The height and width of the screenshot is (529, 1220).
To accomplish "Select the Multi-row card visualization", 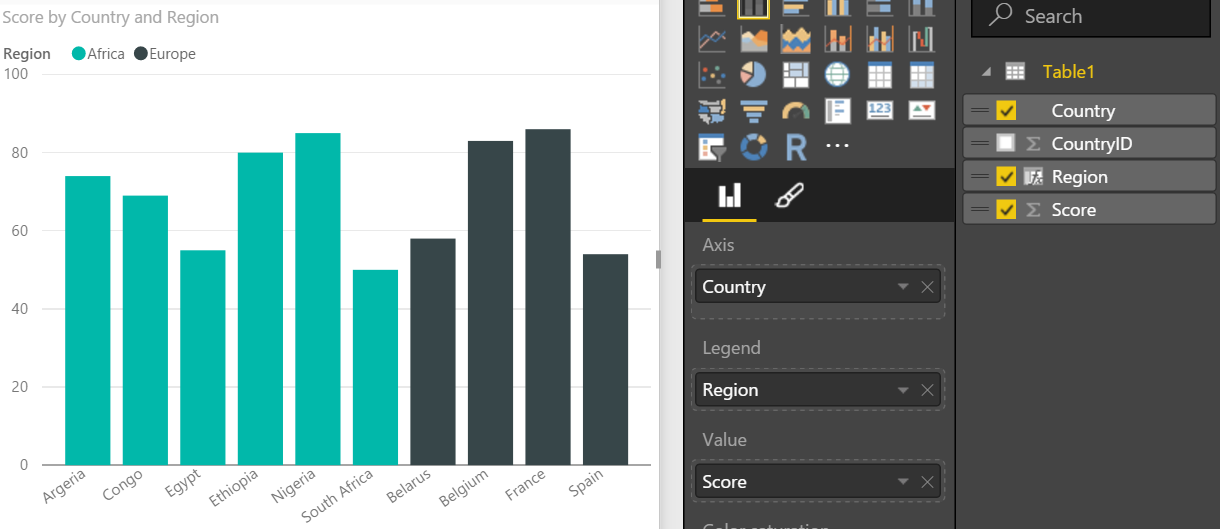I will [x=837, y=110].
